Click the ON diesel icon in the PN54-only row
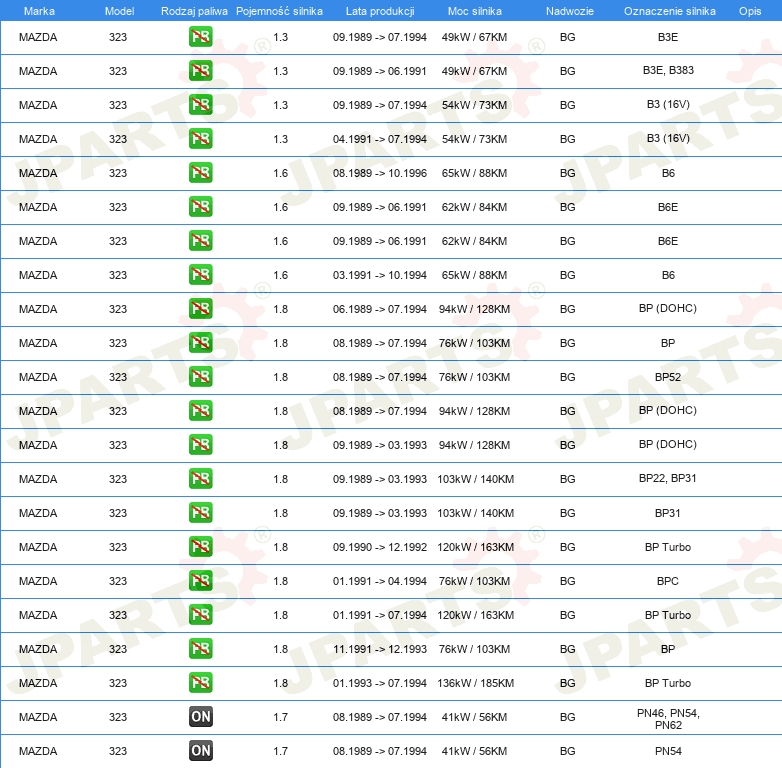The width and height of the screenshot is (782, 768). 200,751
